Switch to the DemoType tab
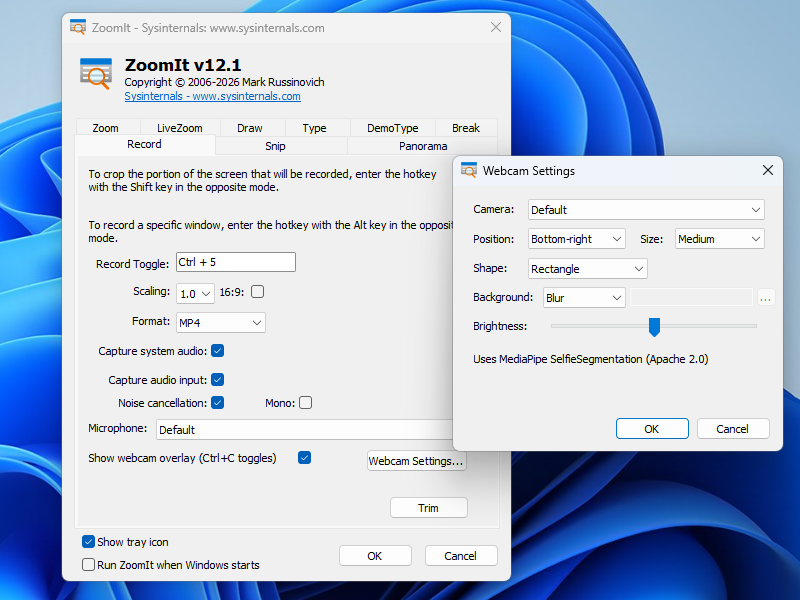 point(393,128)
